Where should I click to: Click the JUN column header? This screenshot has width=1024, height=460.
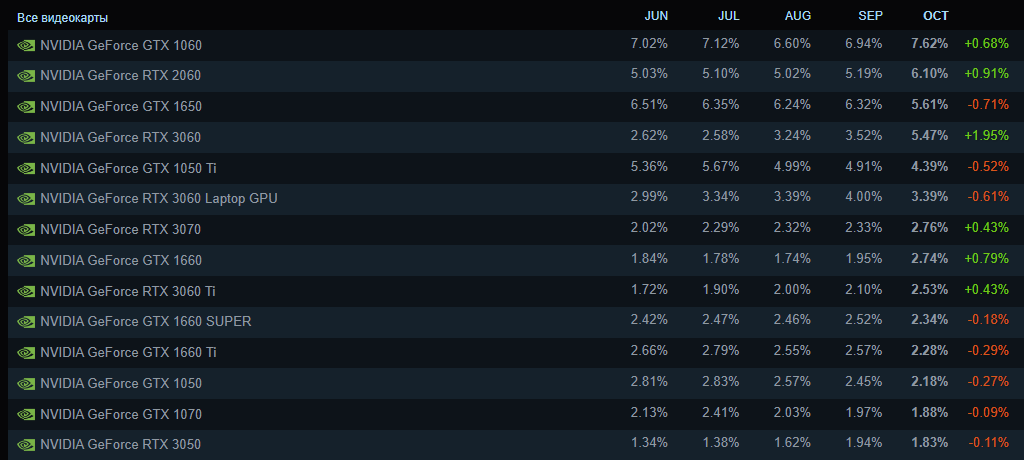coord(656,16)
